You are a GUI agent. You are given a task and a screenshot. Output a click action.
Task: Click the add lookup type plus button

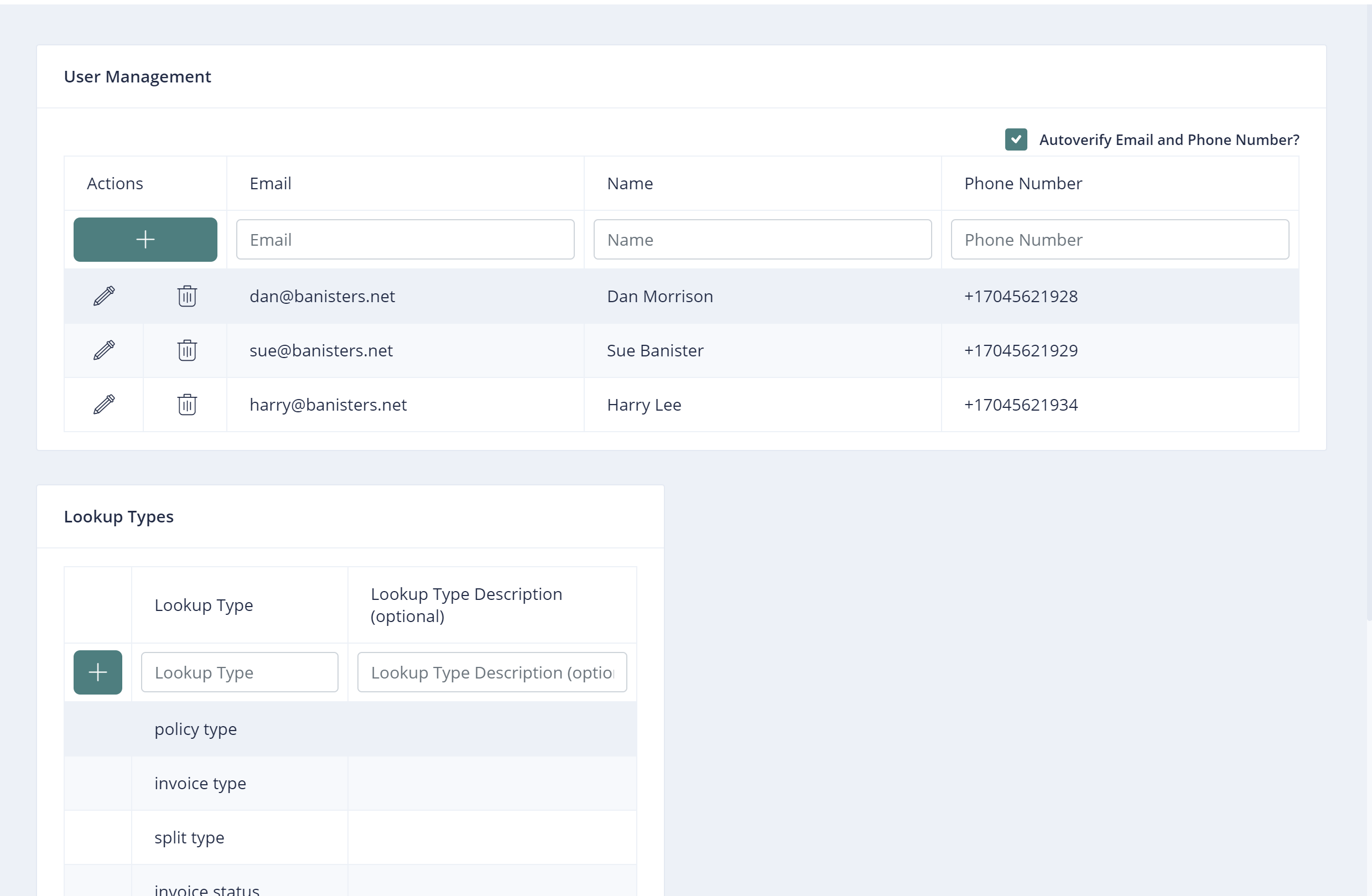(x=97, y=672)
